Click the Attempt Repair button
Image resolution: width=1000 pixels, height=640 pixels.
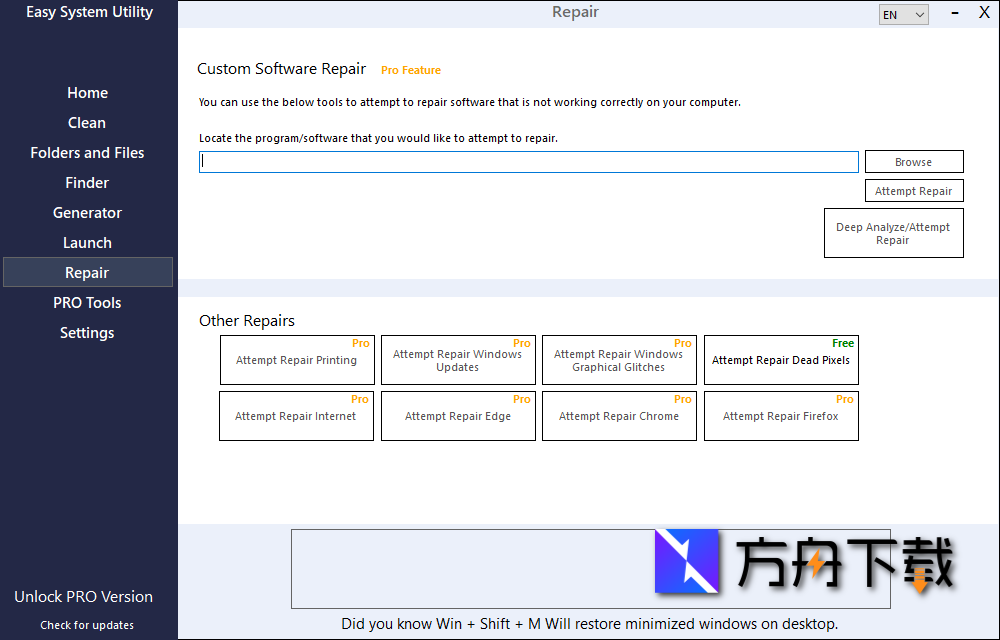click(913, 190)
